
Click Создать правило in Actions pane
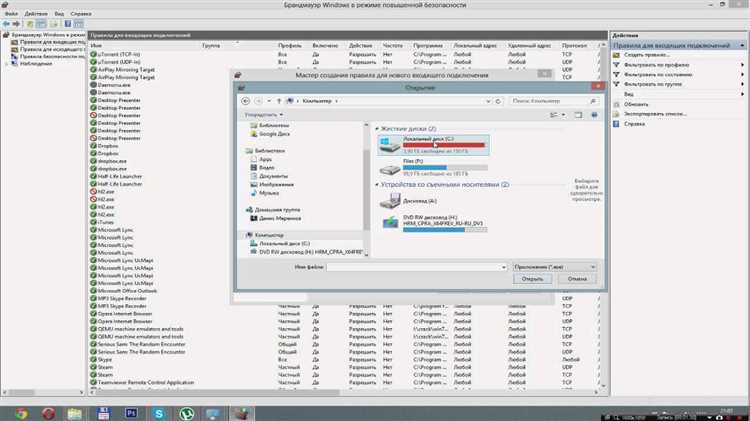tap(647, 55)
